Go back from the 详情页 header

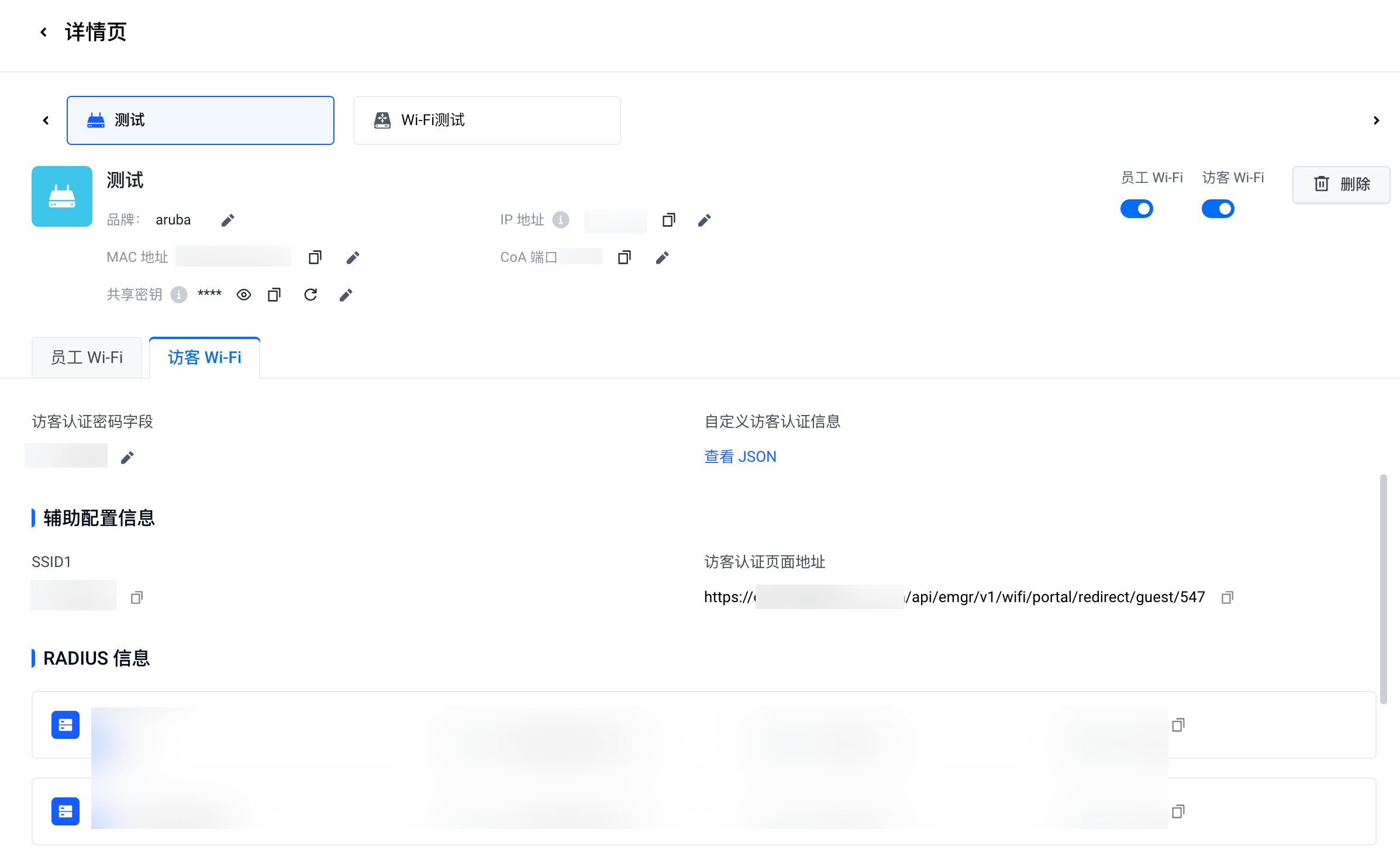(43, 32)
